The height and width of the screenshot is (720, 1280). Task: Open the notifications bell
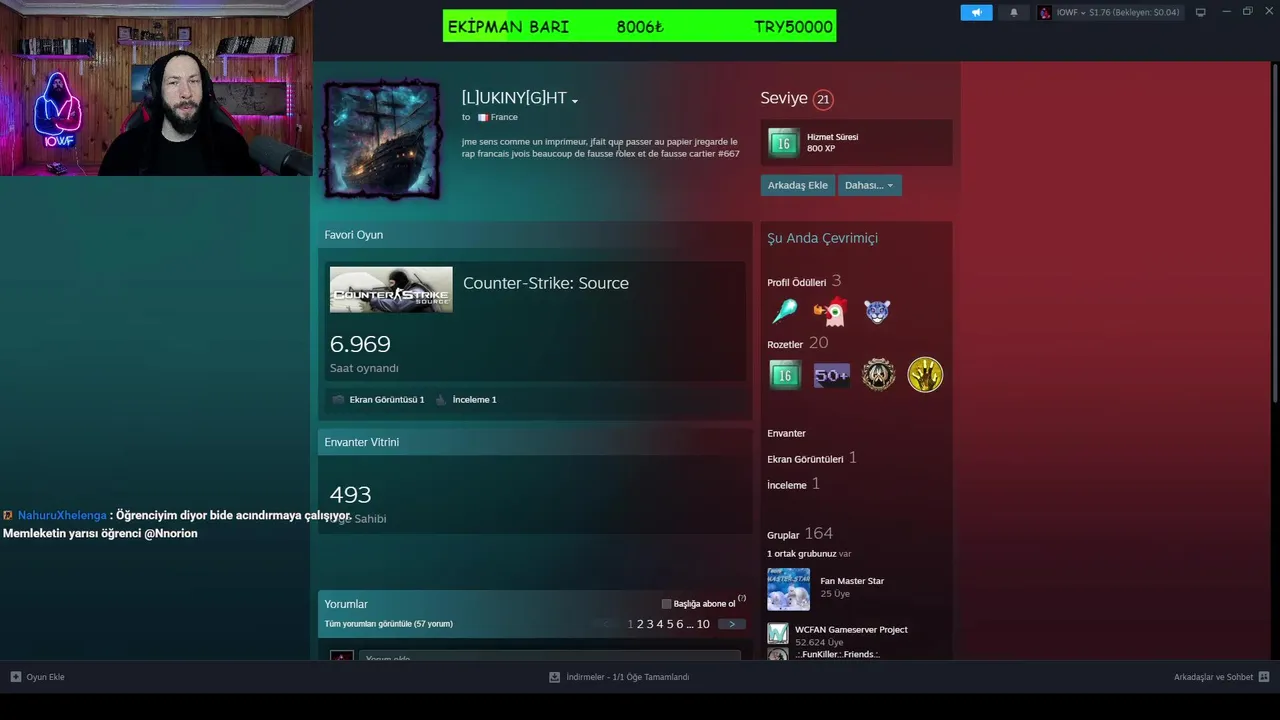pos(1014,12)
